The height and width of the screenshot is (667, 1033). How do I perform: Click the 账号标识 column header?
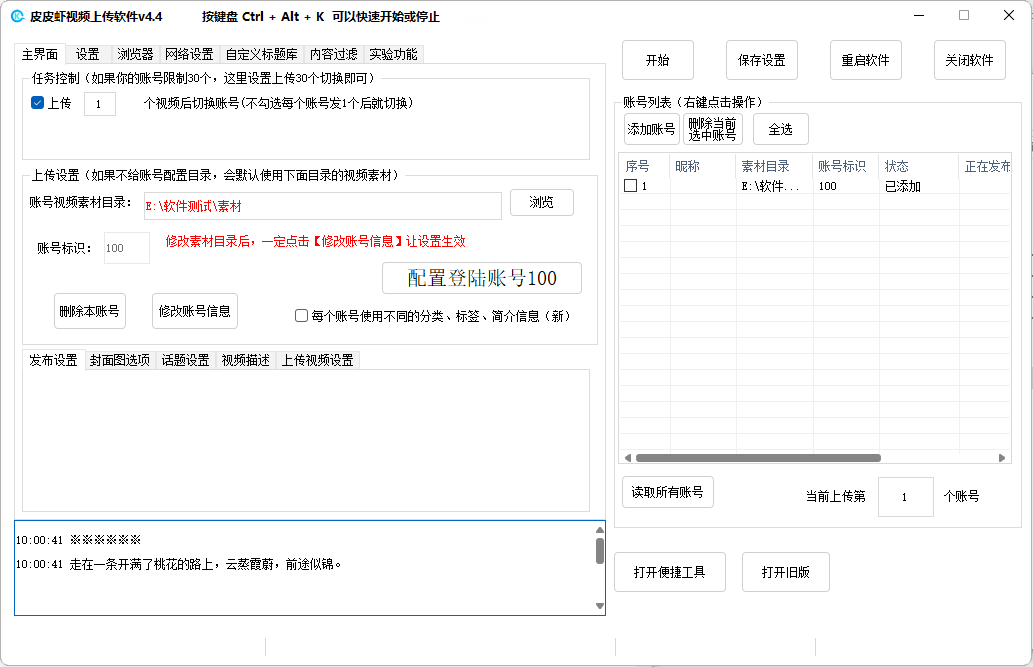tap(846, 166)
